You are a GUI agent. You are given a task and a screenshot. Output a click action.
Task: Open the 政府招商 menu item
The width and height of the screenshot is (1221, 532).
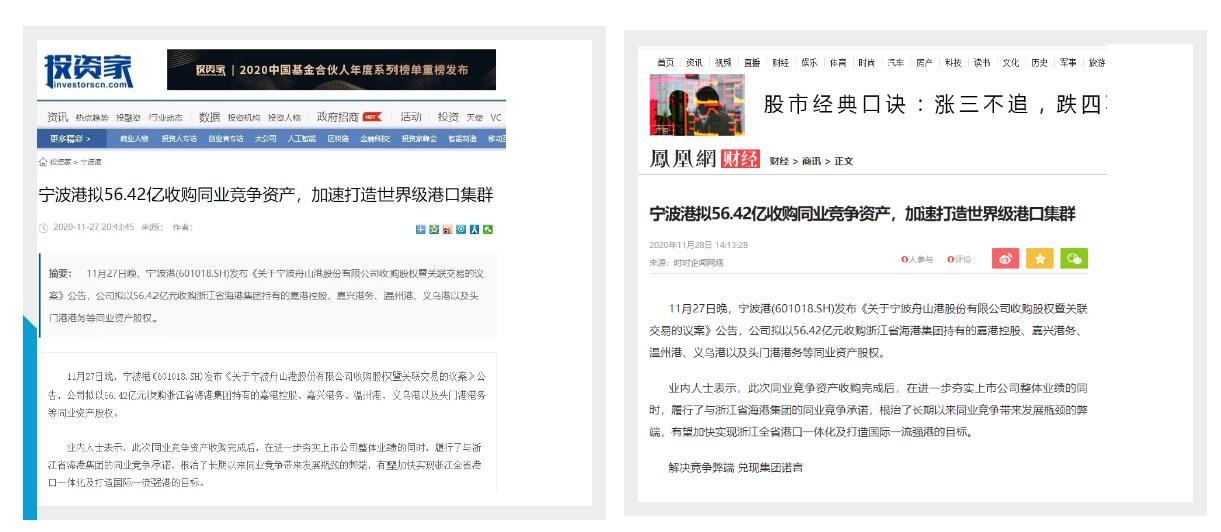[x=337, y=116]
